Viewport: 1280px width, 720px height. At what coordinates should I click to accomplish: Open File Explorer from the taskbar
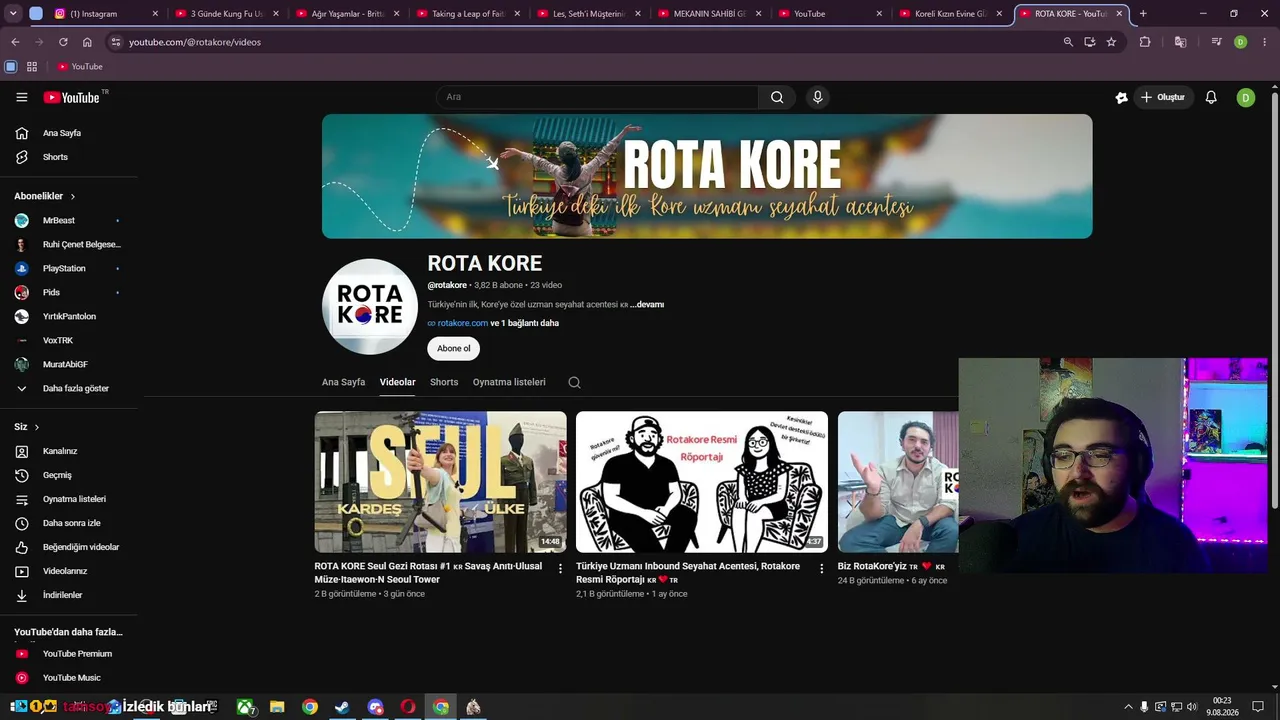pyautogui.click(x=277, y=707)
